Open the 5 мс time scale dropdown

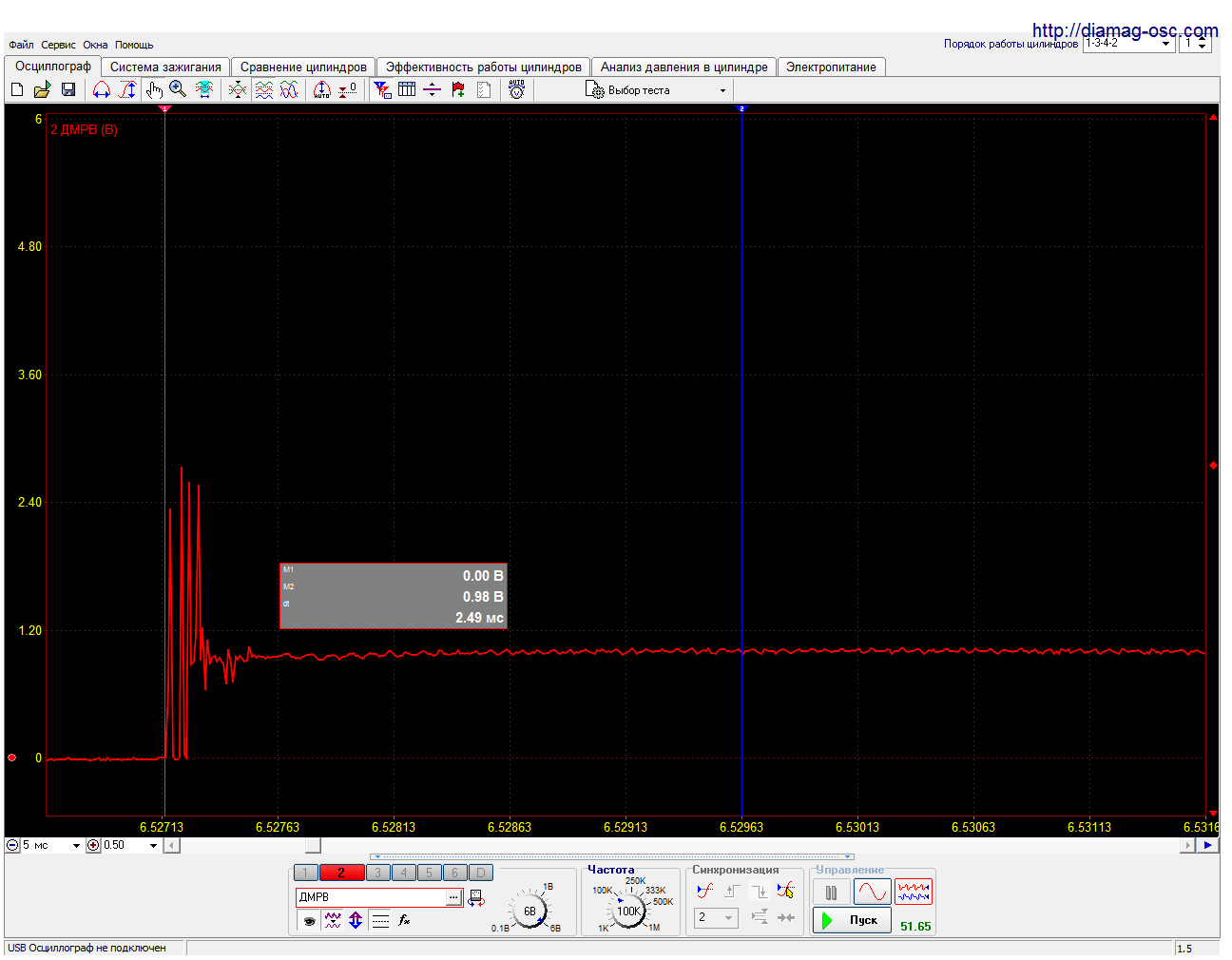coord(51,845)
